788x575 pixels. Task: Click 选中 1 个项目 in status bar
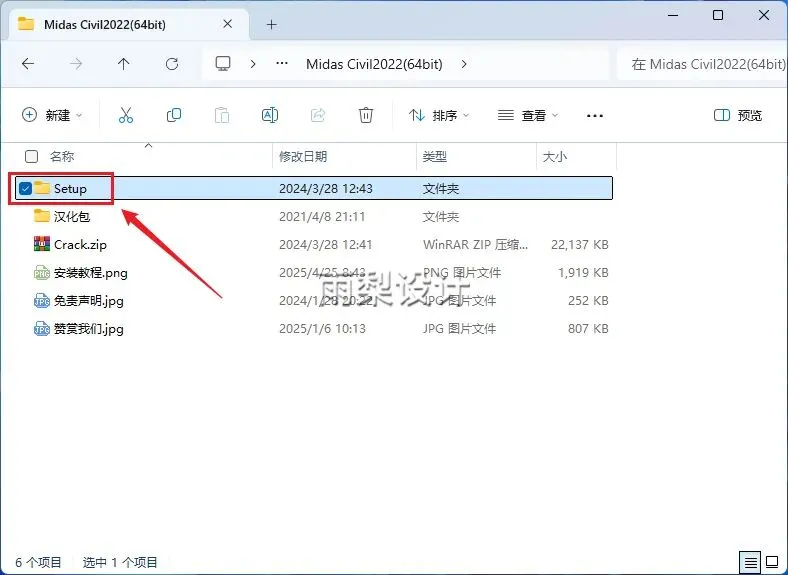point(120,562)
